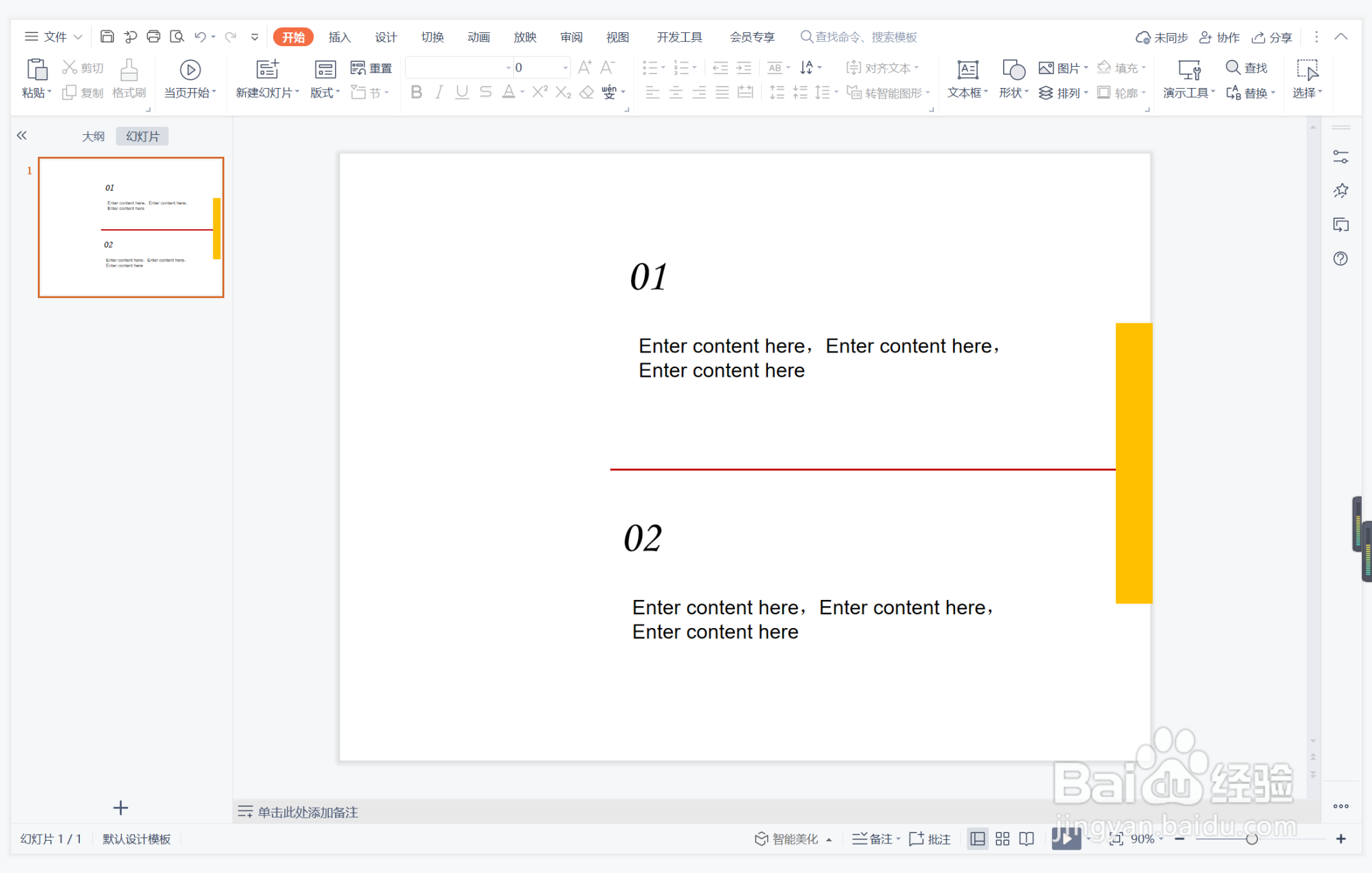Open the 插入 ribbon tab
Viewport: 1372px width, 873px height.
tap(339, 37)
